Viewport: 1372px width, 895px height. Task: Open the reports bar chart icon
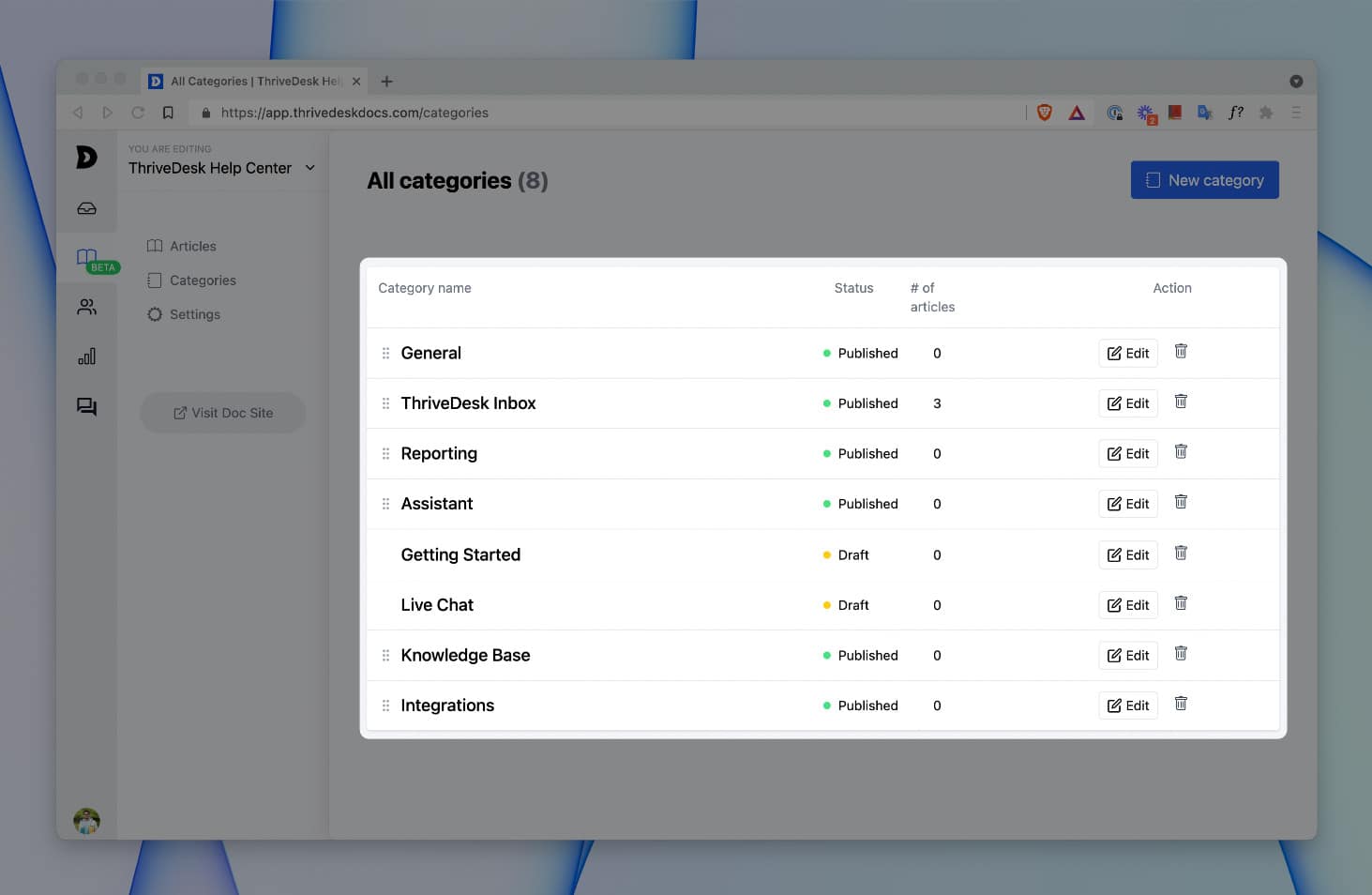[86, 356]
